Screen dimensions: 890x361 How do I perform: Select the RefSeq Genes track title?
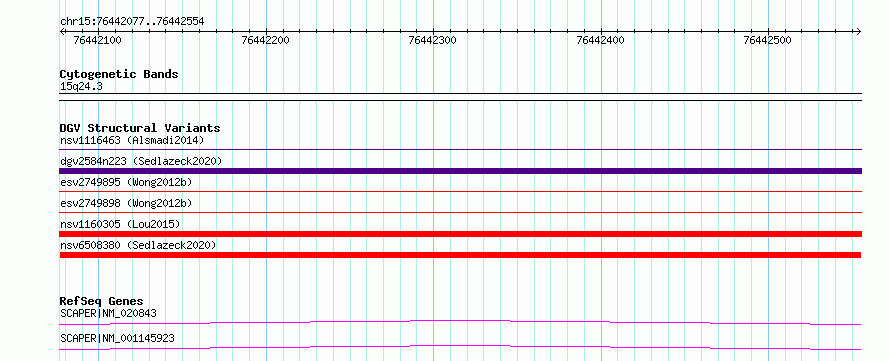tap(102, 301)
